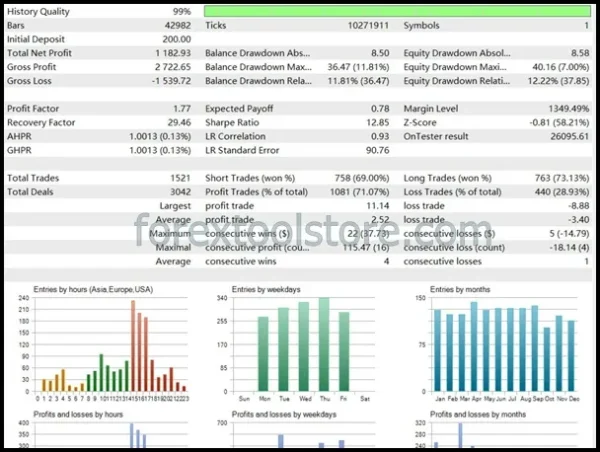The width and height of the screenshot is (600, 452).
Task: Click Loss Trades value 440 (28.93%)
Action: tap(562, 192)
